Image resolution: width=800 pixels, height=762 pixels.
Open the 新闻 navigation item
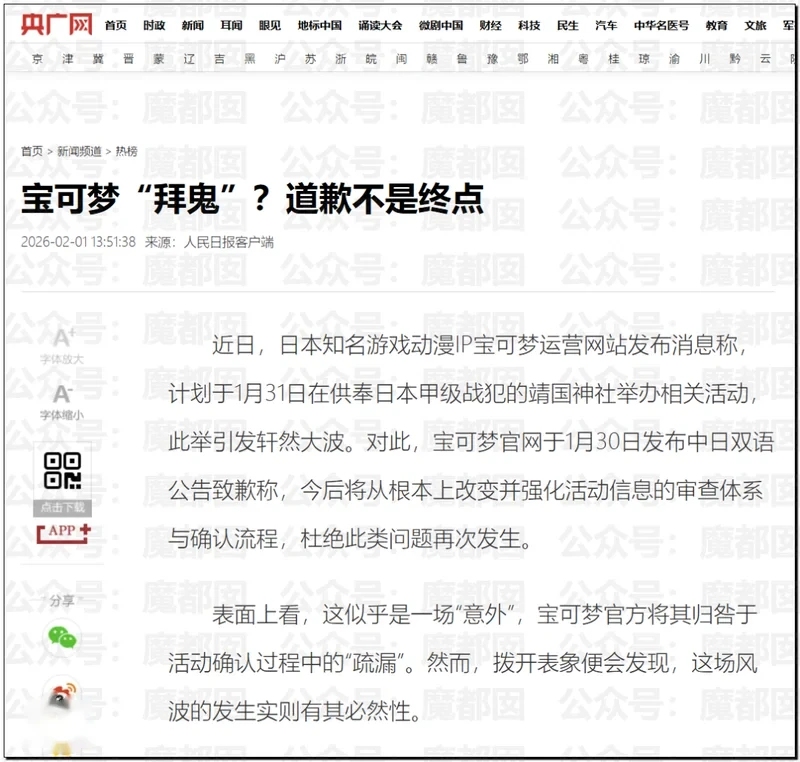click(193, 26)
